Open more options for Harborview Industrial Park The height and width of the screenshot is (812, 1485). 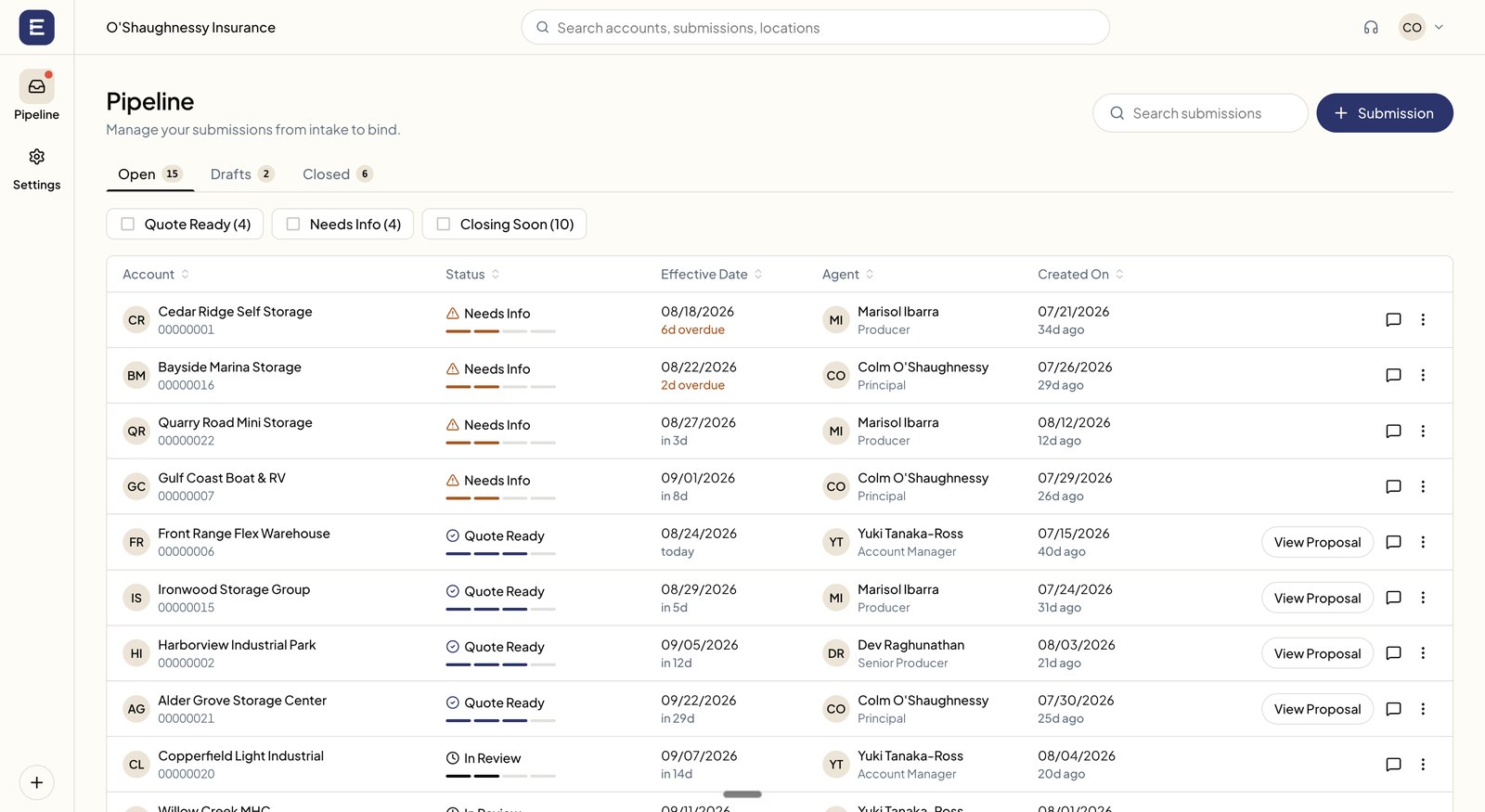click(x=1423, y=653)
